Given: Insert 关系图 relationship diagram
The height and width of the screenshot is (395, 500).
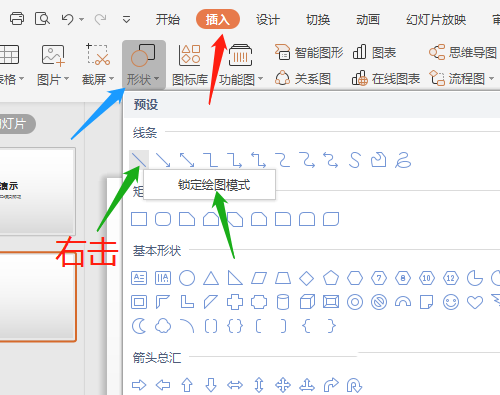Looking at the screenshot, I should 303,79.
